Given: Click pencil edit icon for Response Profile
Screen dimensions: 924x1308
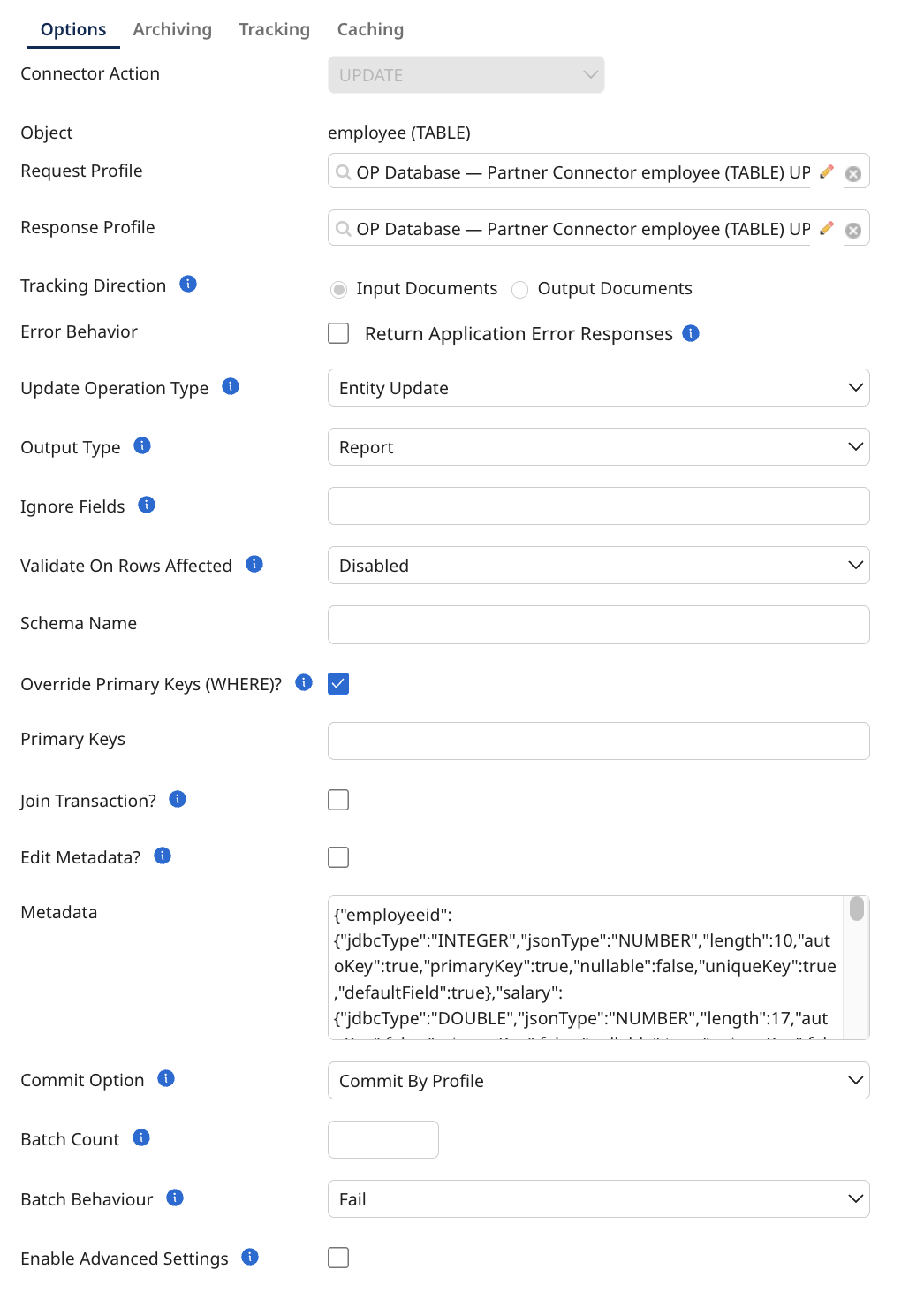Looking at the screenshot, I should [x=827, y=228].
